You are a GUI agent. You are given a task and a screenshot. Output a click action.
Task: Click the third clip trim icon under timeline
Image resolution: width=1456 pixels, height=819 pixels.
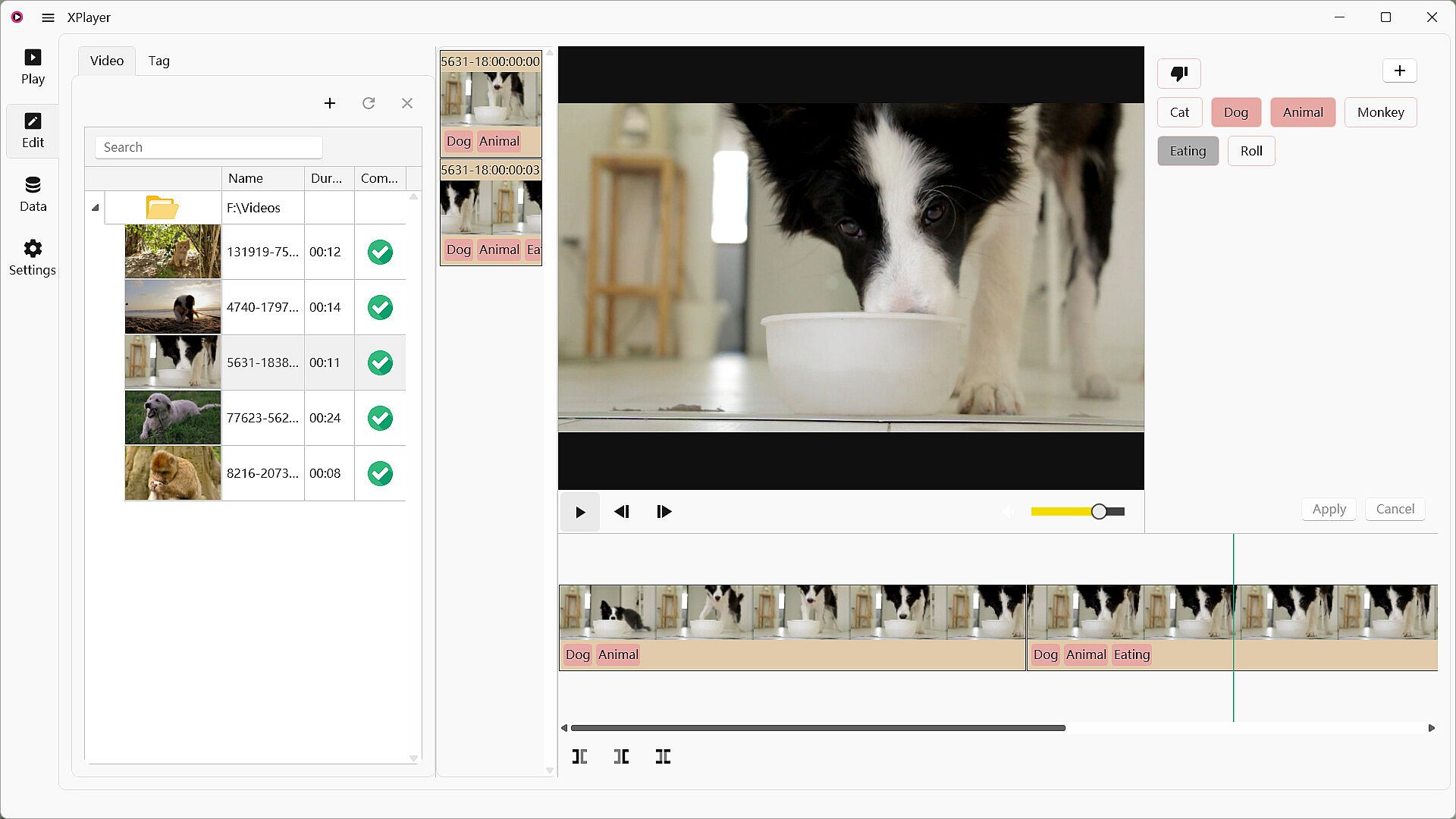pyautogui.click(x=663, y=756)
